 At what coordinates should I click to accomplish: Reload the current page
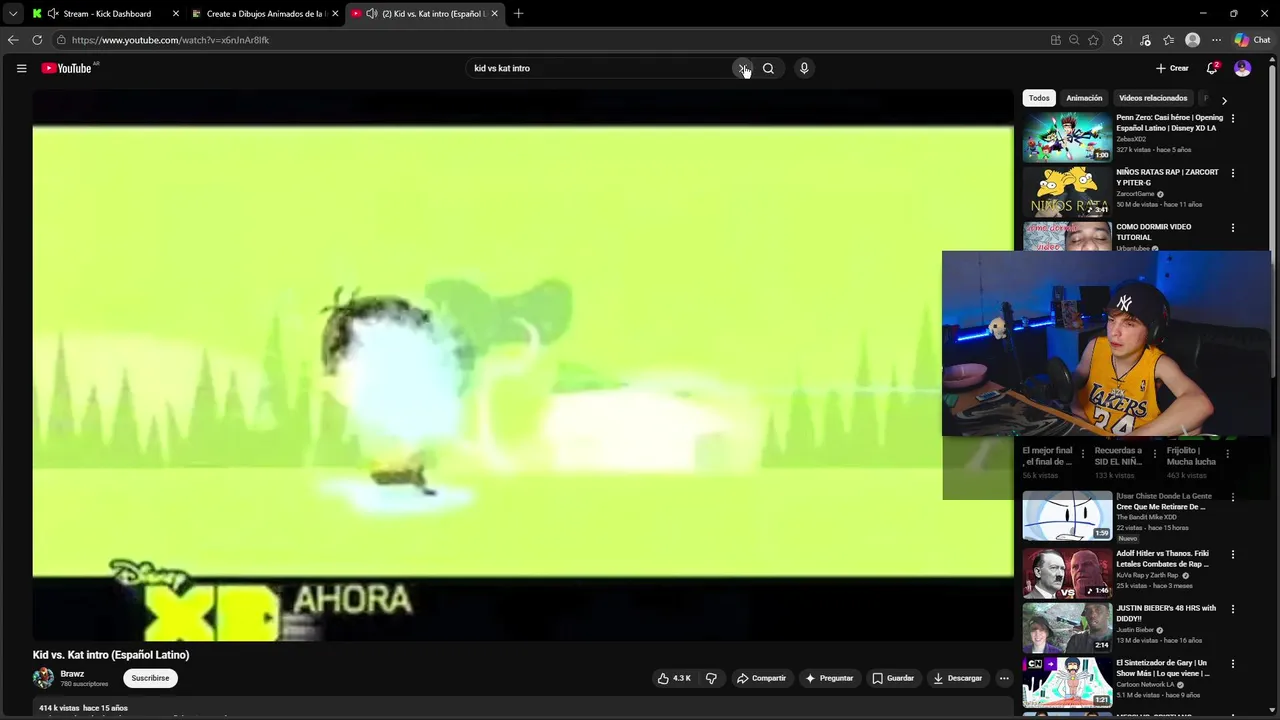coord(37,40)
